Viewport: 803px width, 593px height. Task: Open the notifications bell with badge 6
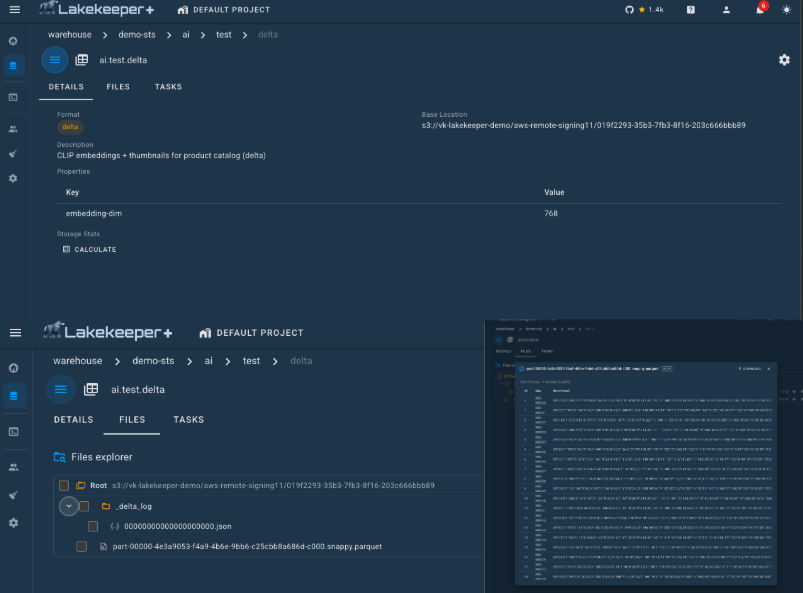(760, 9)
